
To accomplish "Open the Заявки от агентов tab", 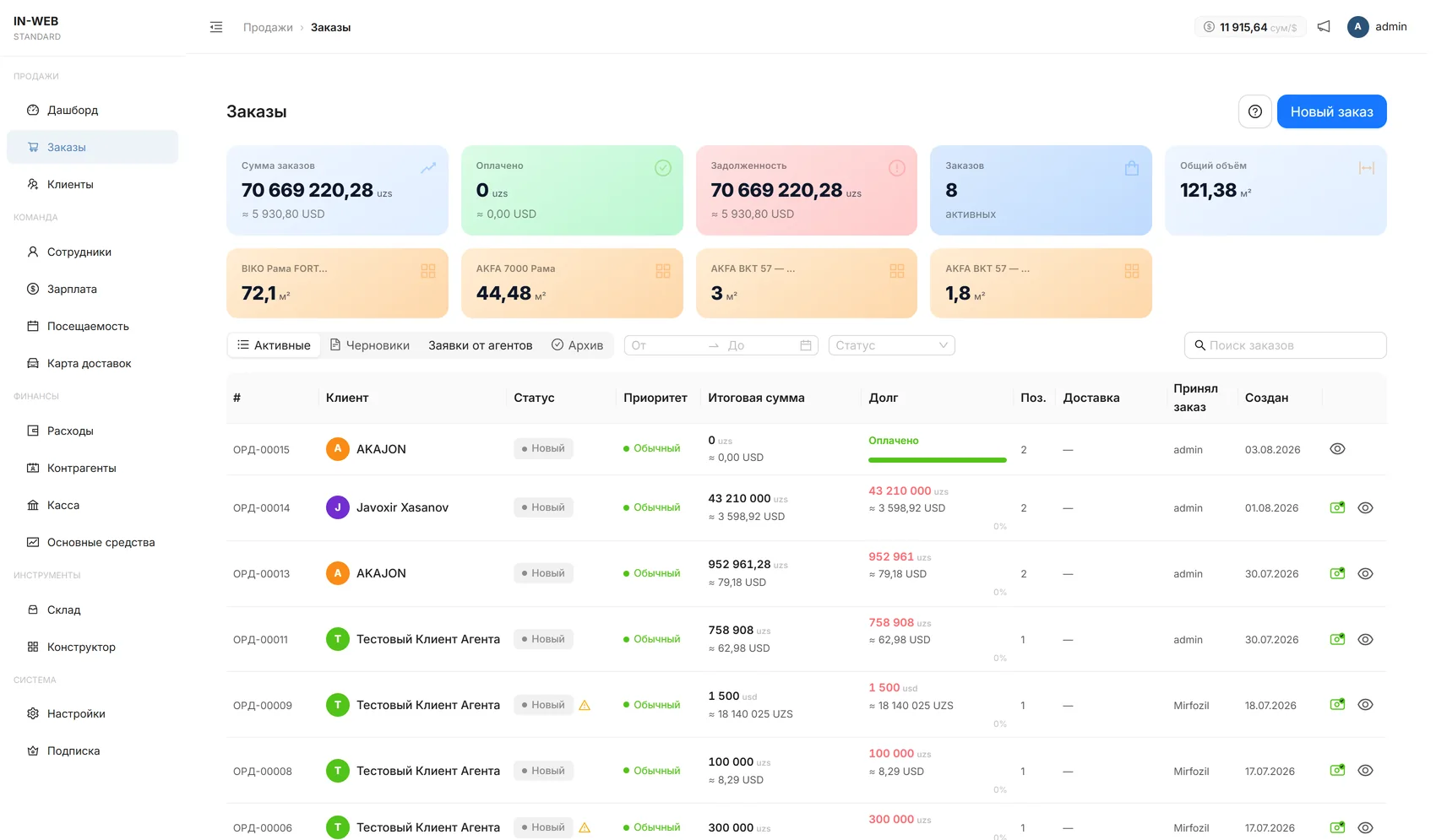I will [x=480, y=345].
